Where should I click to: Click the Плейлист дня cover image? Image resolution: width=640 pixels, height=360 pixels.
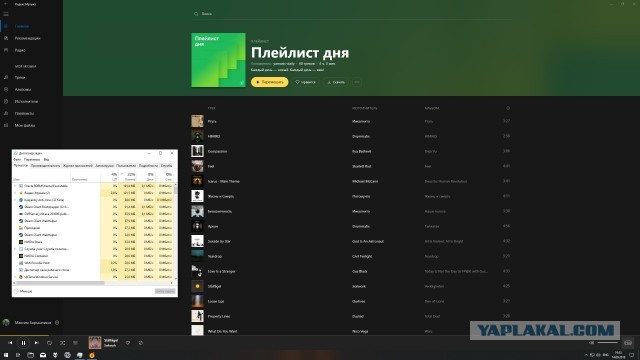(x=218, y=60)
